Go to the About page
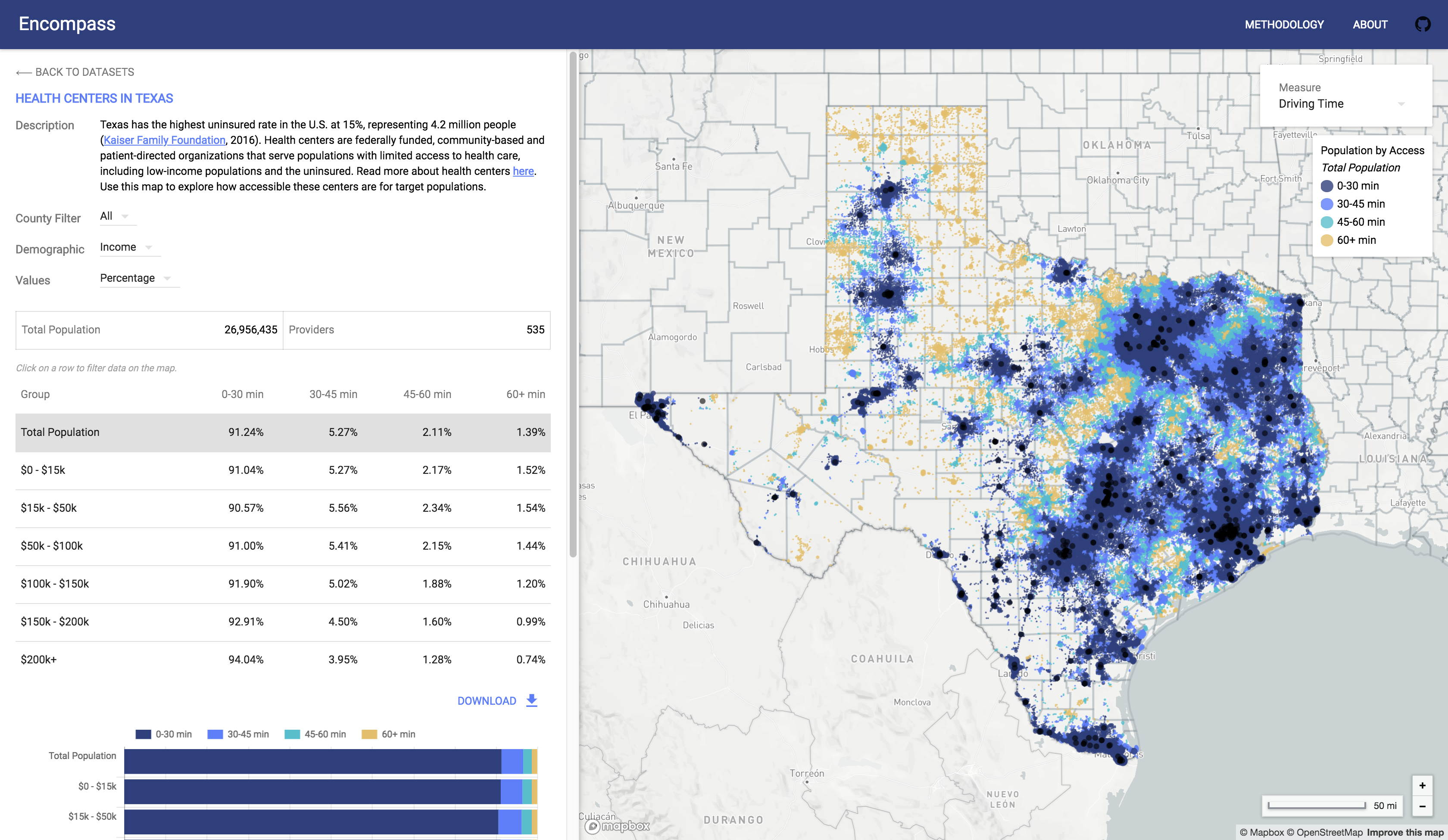This screenshot has width=1448, height=840. tap(1370, 25)
